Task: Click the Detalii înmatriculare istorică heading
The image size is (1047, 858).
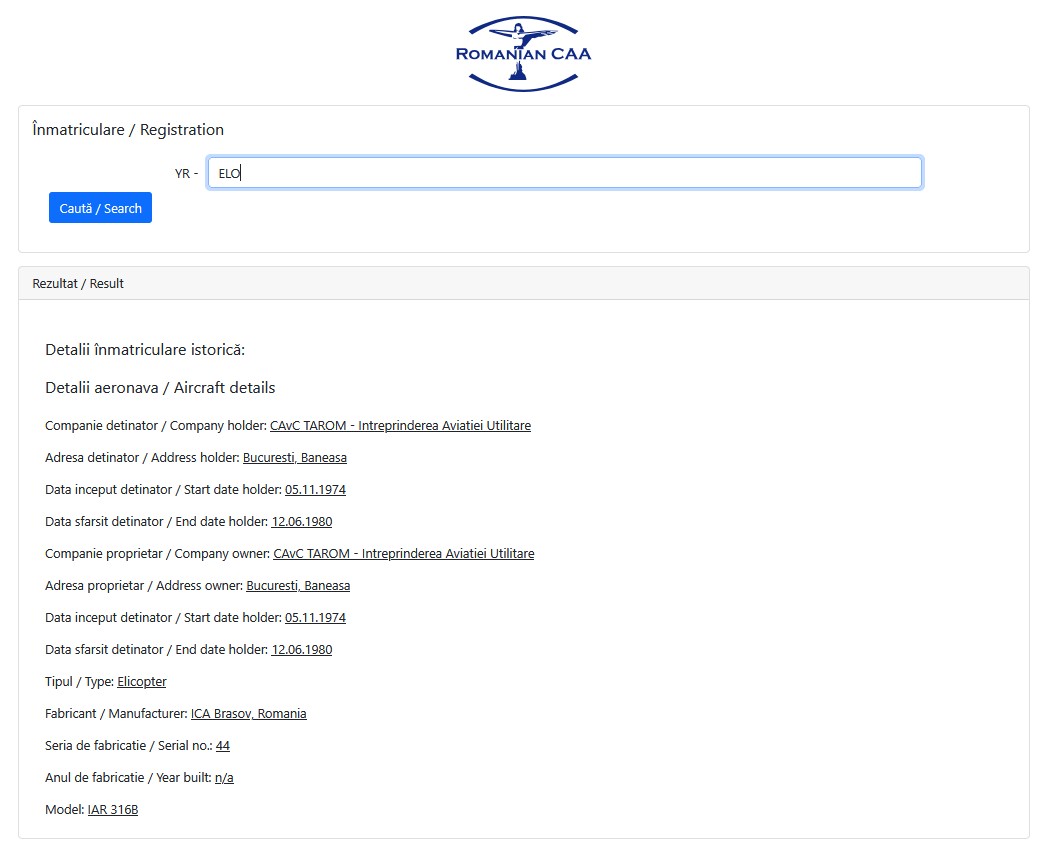Action: (x=145, y=350)
